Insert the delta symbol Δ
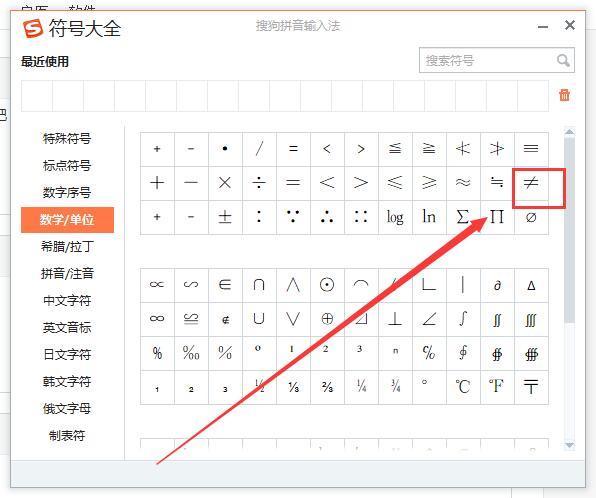 531,285
